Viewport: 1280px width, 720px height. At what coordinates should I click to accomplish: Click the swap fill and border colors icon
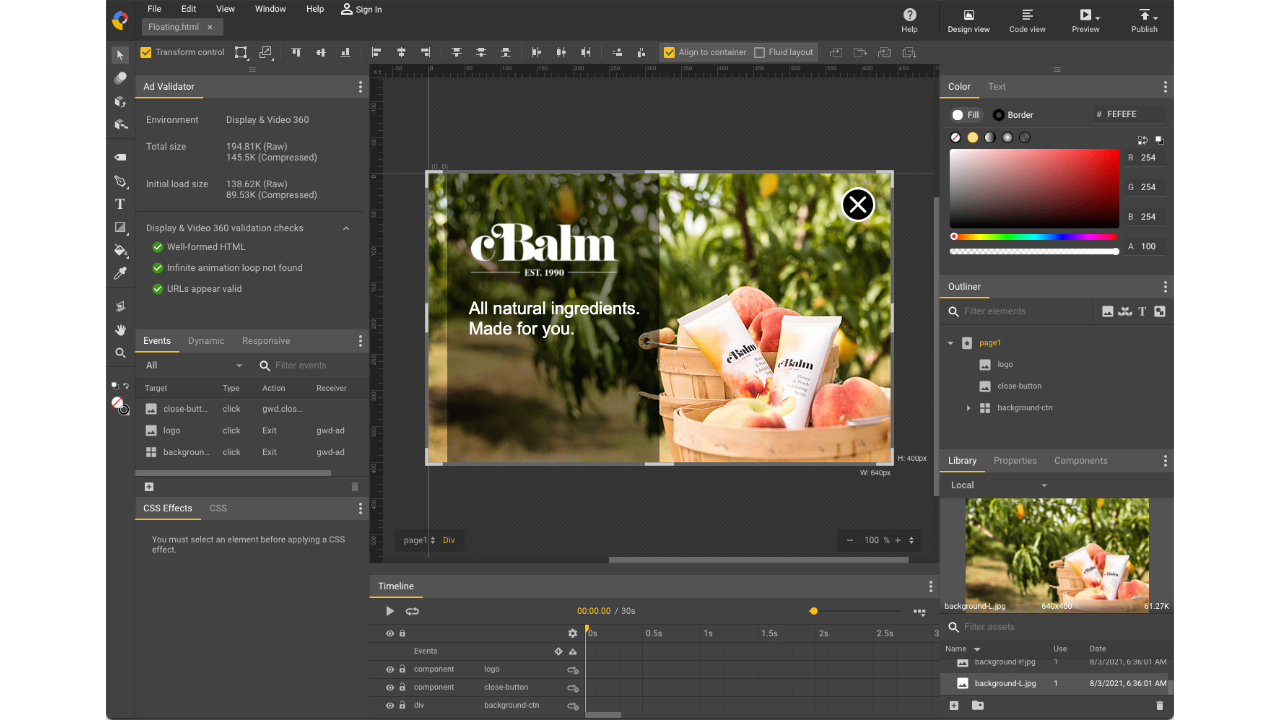[1143, 140]
